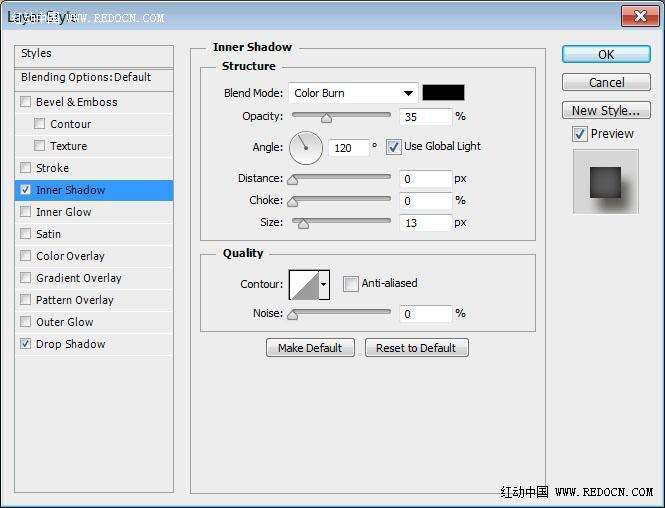The height and width of the screenshot is (508, 665).
Task: Toggle the Preview checkbox
Action: coord(580,134)
